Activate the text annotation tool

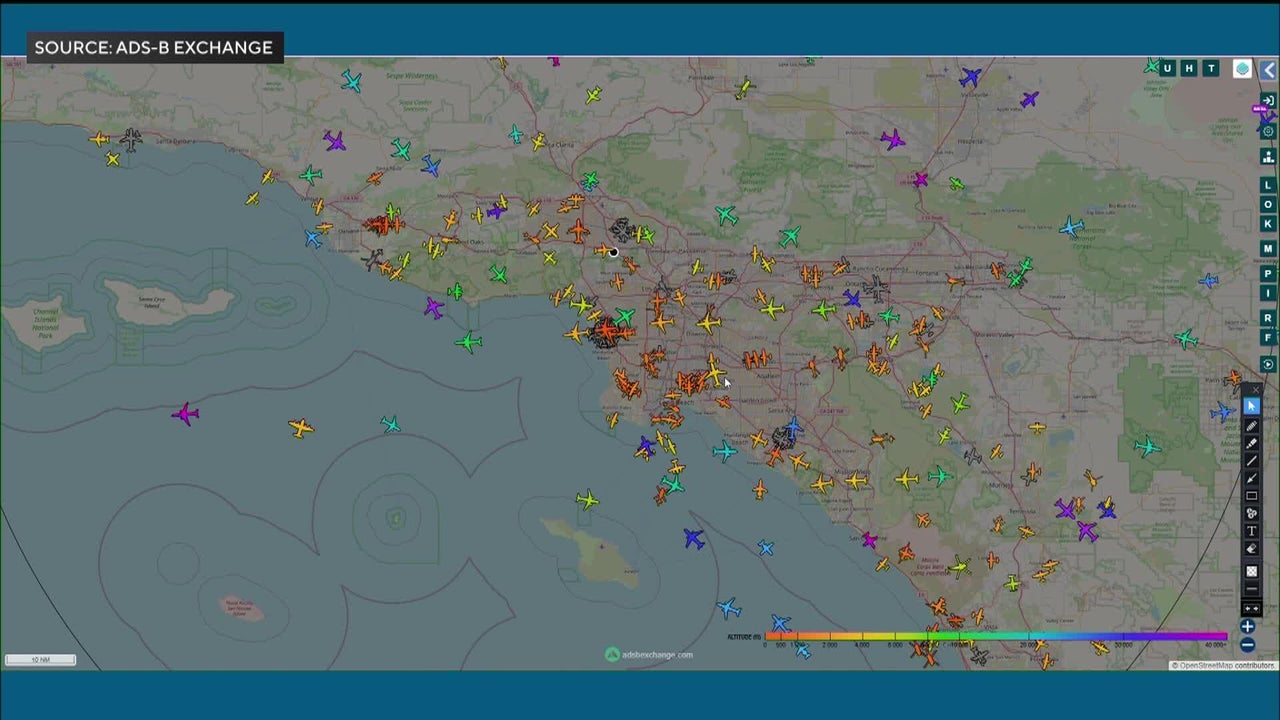1251,531
